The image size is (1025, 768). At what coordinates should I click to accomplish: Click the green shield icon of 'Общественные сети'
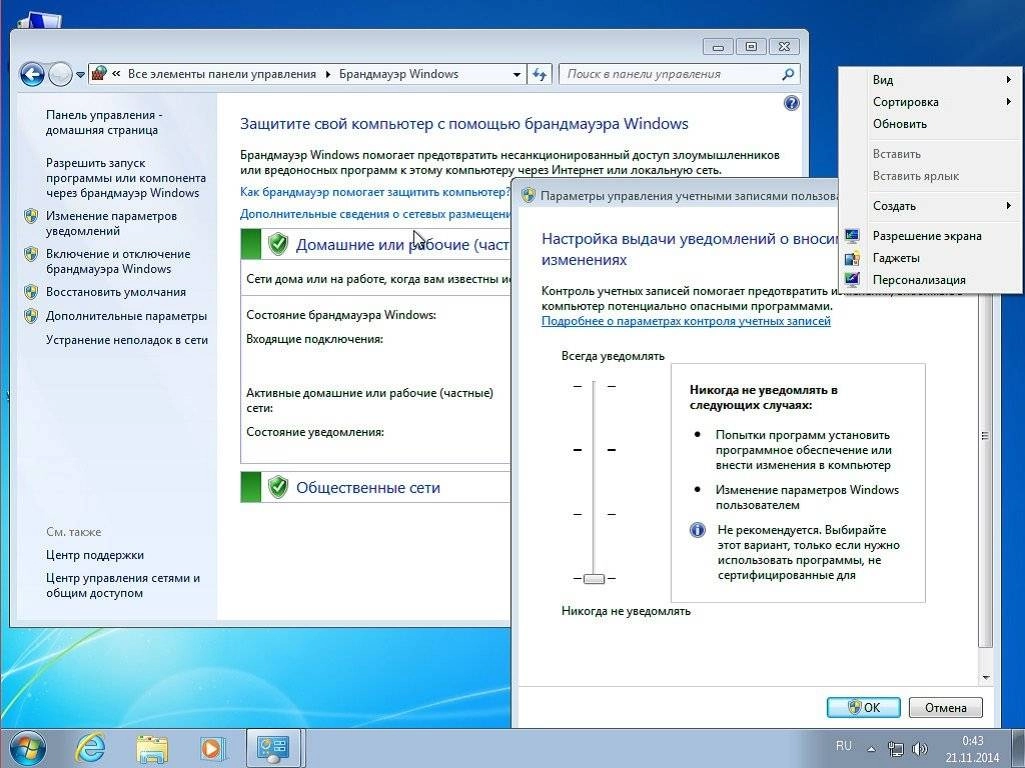(278, 487)
